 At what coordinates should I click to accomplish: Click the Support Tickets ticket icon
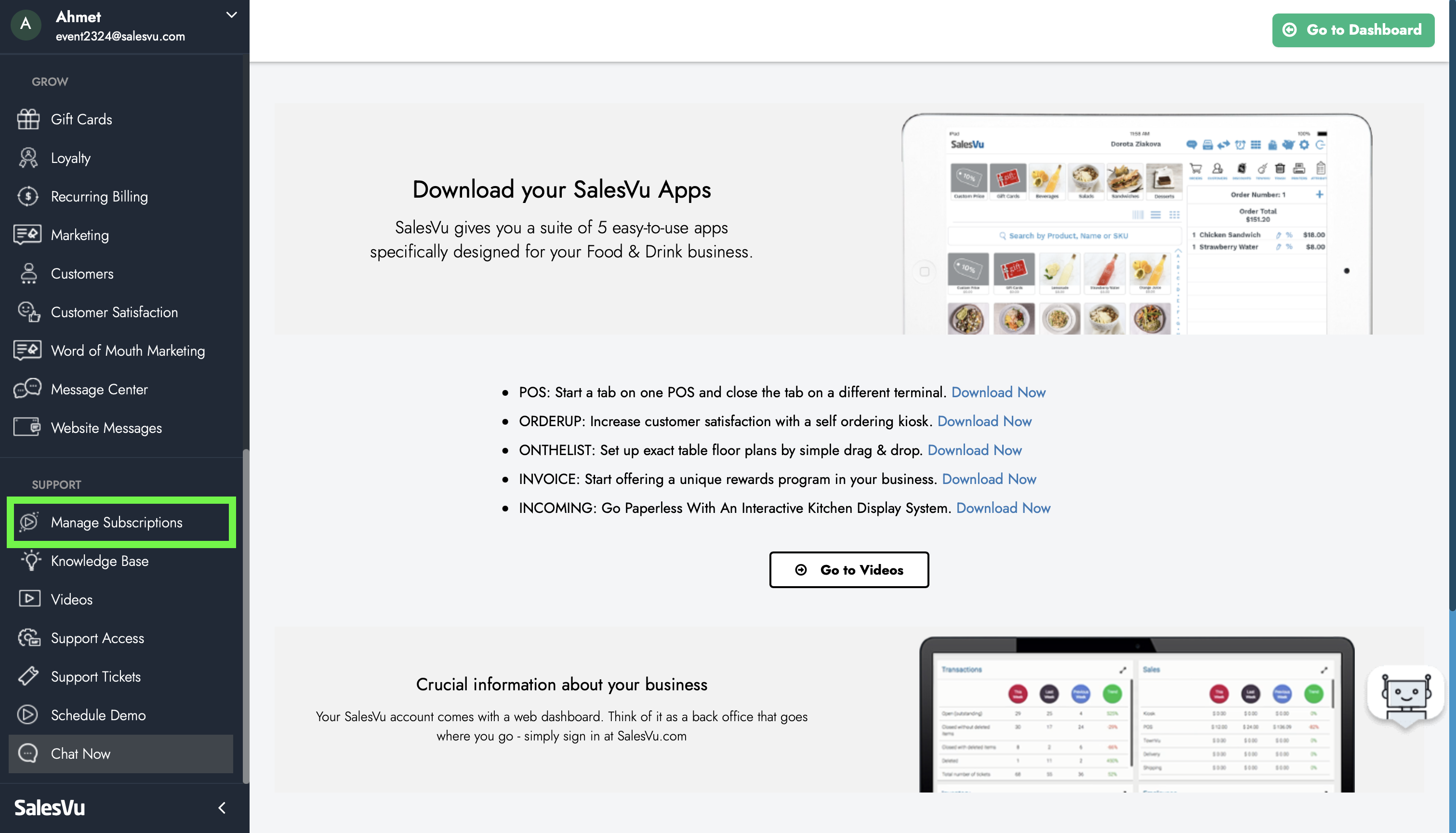tap(27, 676)
